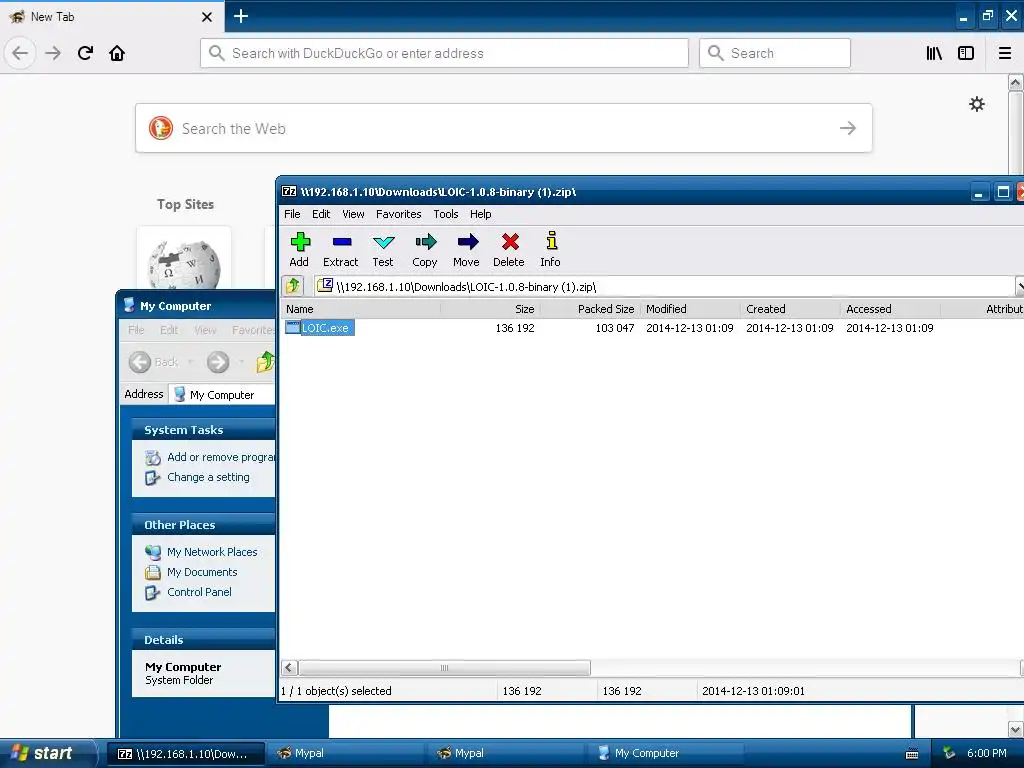Click the 7-Zip archive path address field

coord(663,286)
